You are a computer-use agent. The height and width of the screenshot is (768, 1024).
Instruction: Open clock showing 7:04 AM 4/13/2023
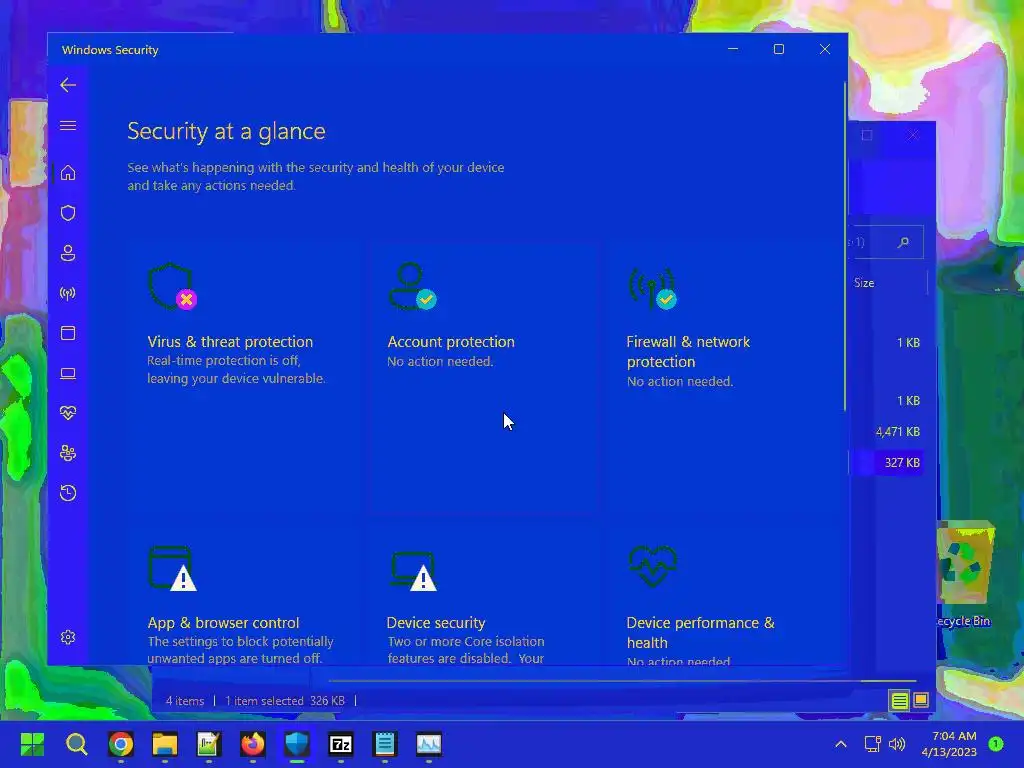(949, 744)
